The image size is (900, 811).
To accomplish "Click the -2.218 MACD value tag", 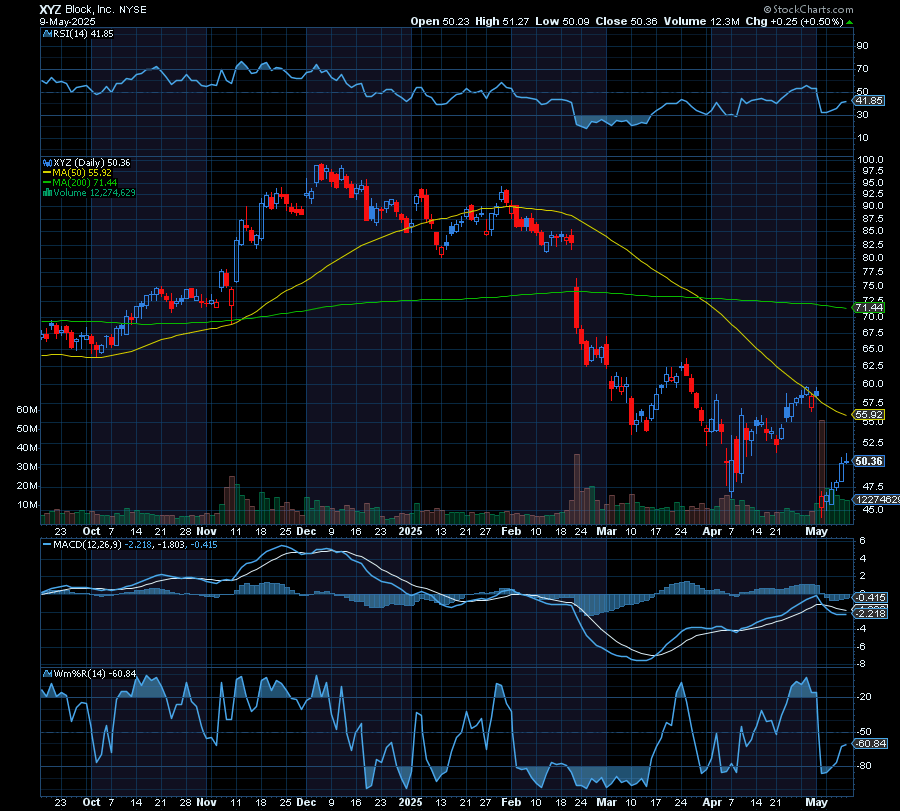I will [869, 611].
